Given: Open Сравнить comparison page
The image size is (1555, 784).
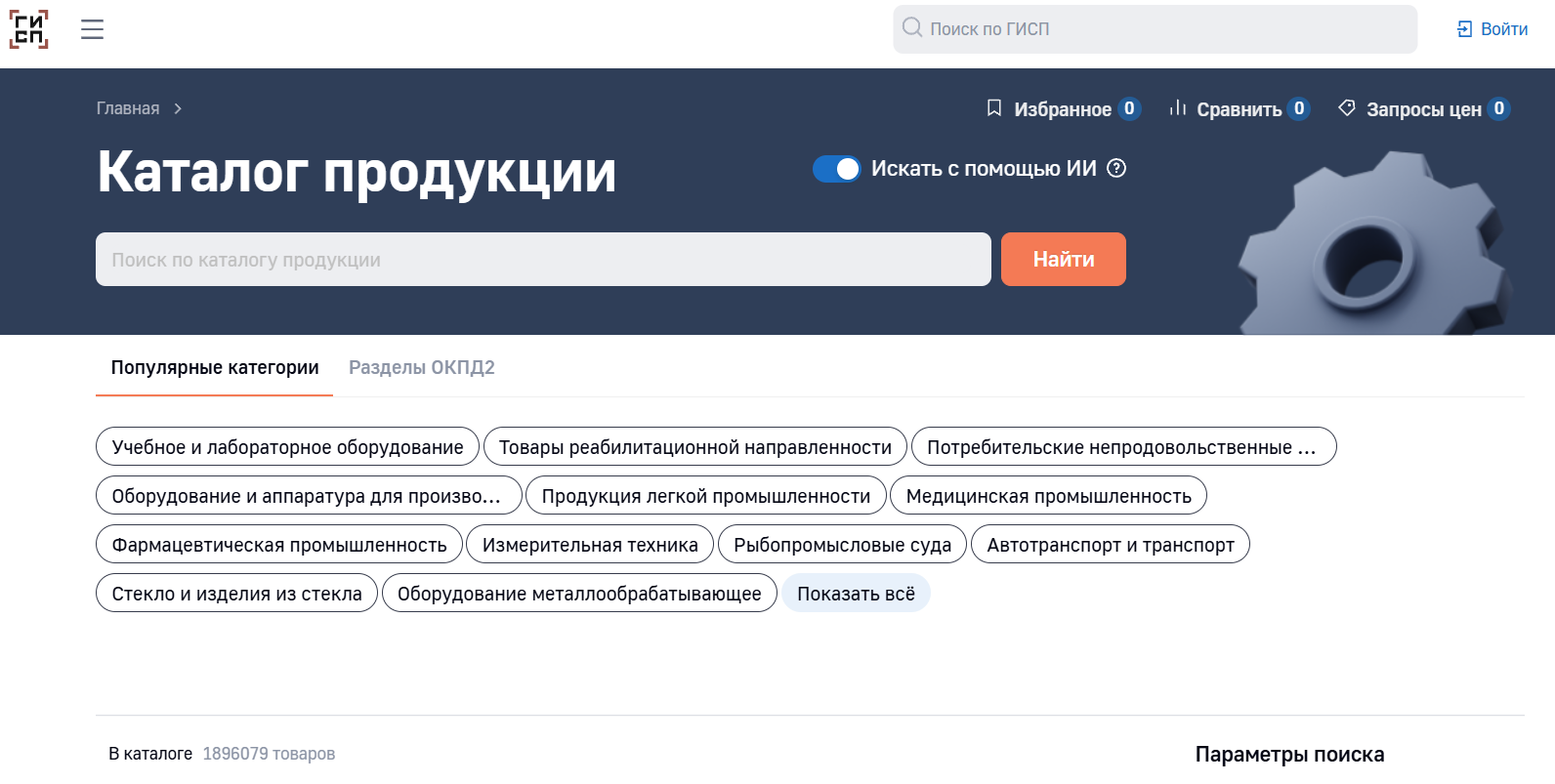Looking at the screenshot, I should pos(1240,109).
